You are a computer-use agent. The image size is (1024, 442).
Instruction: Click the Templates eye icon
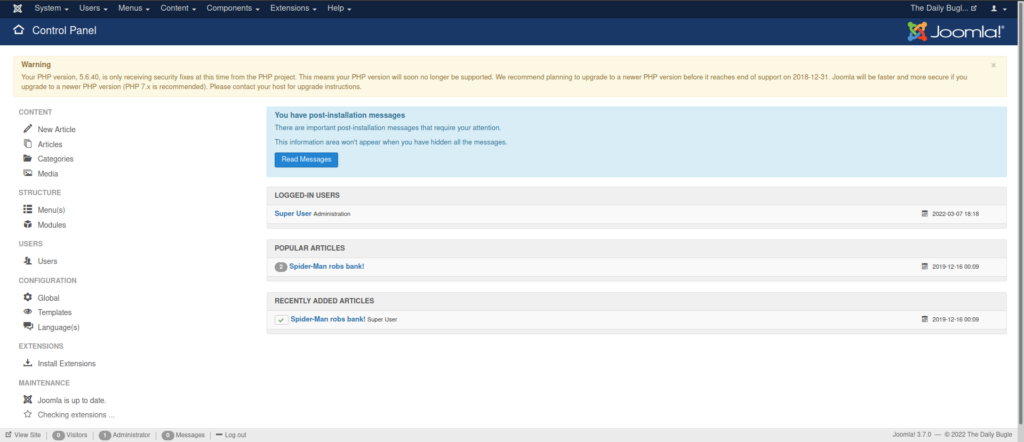27,312
